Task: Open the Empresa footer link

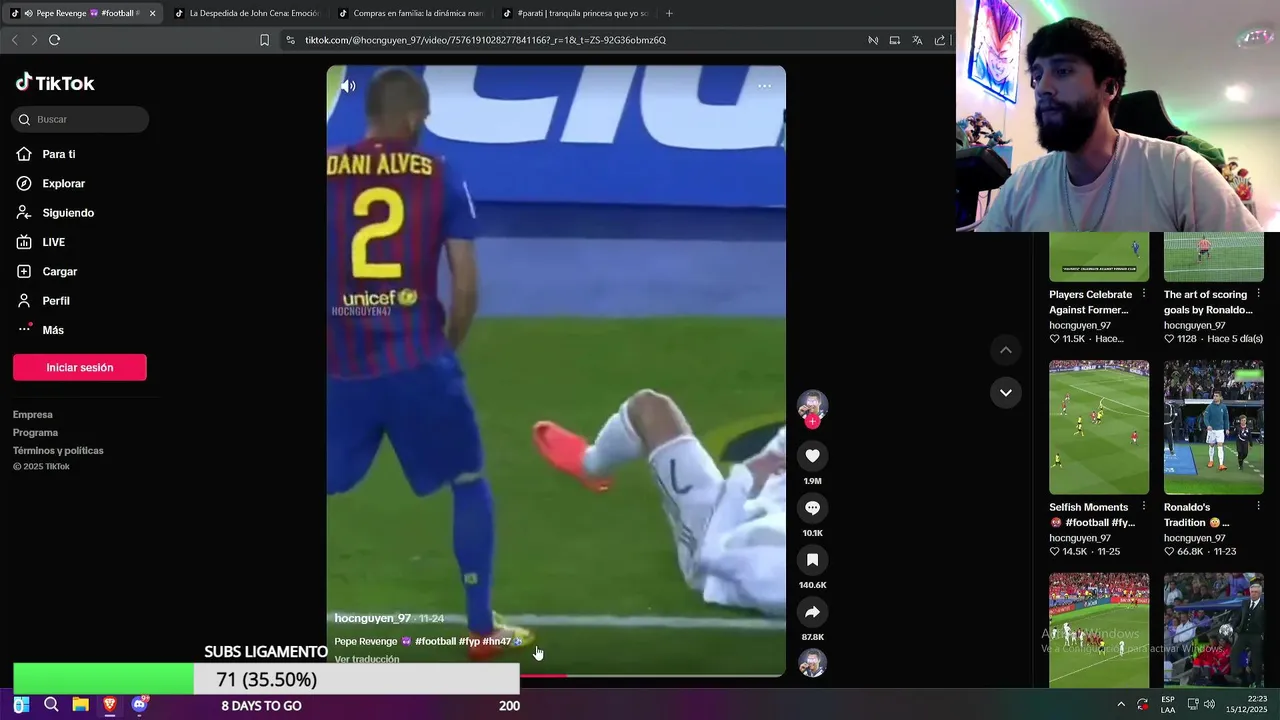Action: 33,414
